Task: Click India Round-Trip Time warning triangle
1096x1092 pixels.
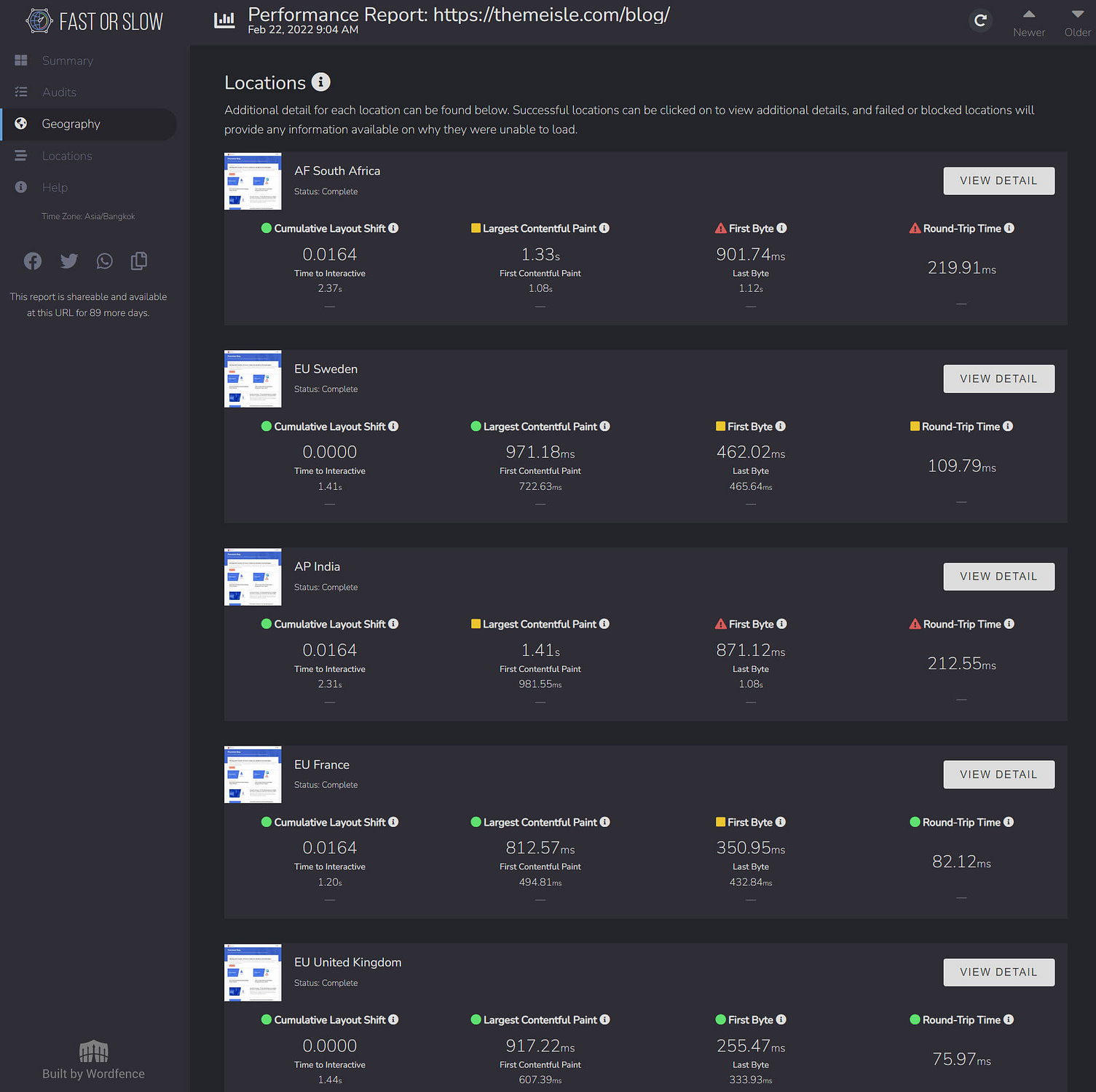Action: (x=915, y=624)
